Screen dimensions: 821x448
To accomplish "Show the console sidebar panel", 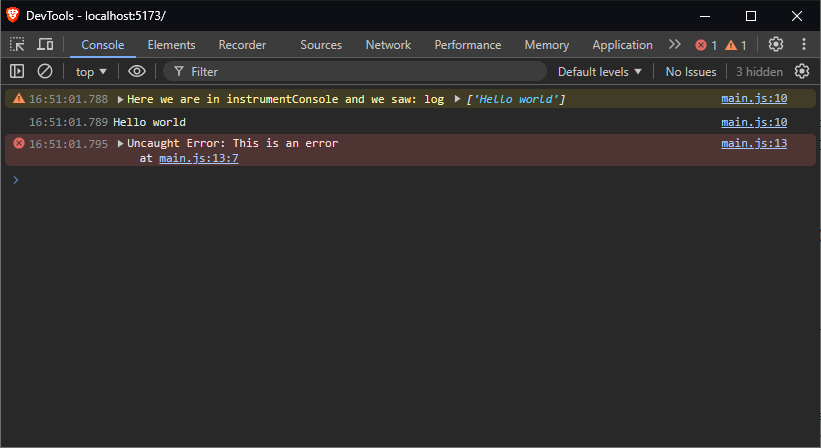I will pyautogui.click(x=17, y=71).
